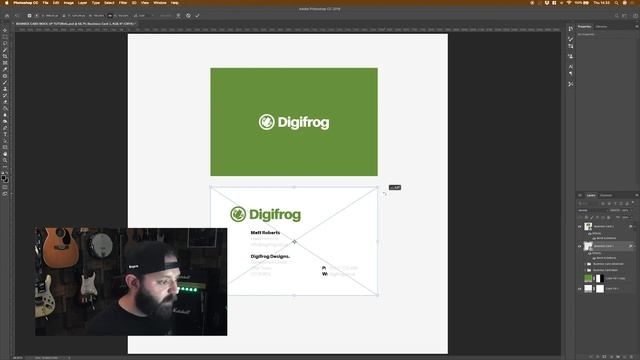Screen dimensions: 640x360
Task: Select the Brush tool
Action: 5,82
